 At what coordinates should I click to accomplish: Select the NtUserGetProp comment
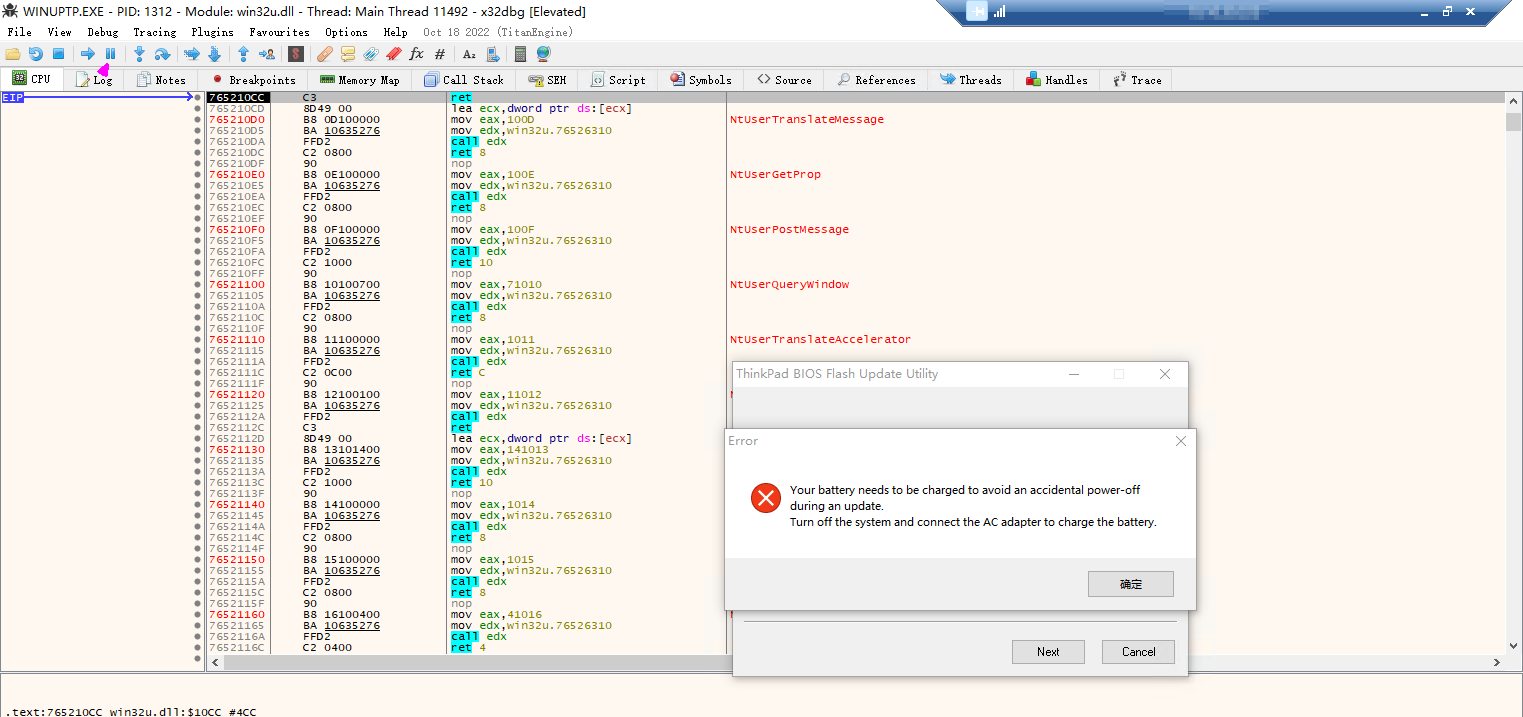[x=775, y=175]
